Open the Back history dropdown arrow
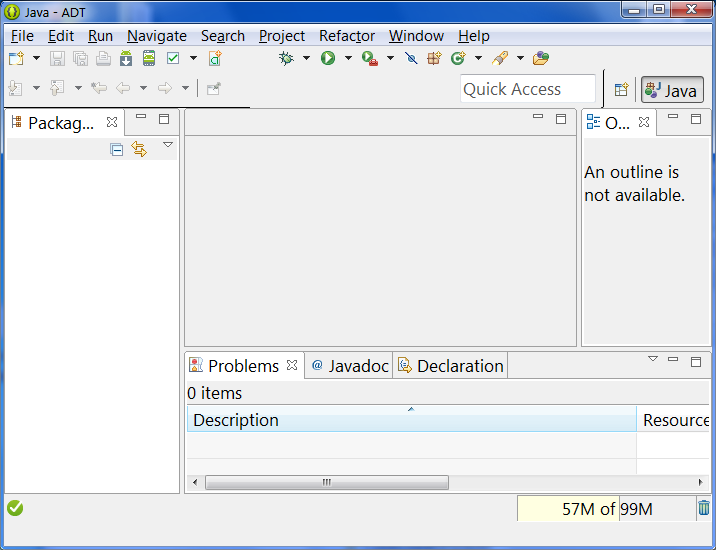The image size is (716, 550). 143,88
